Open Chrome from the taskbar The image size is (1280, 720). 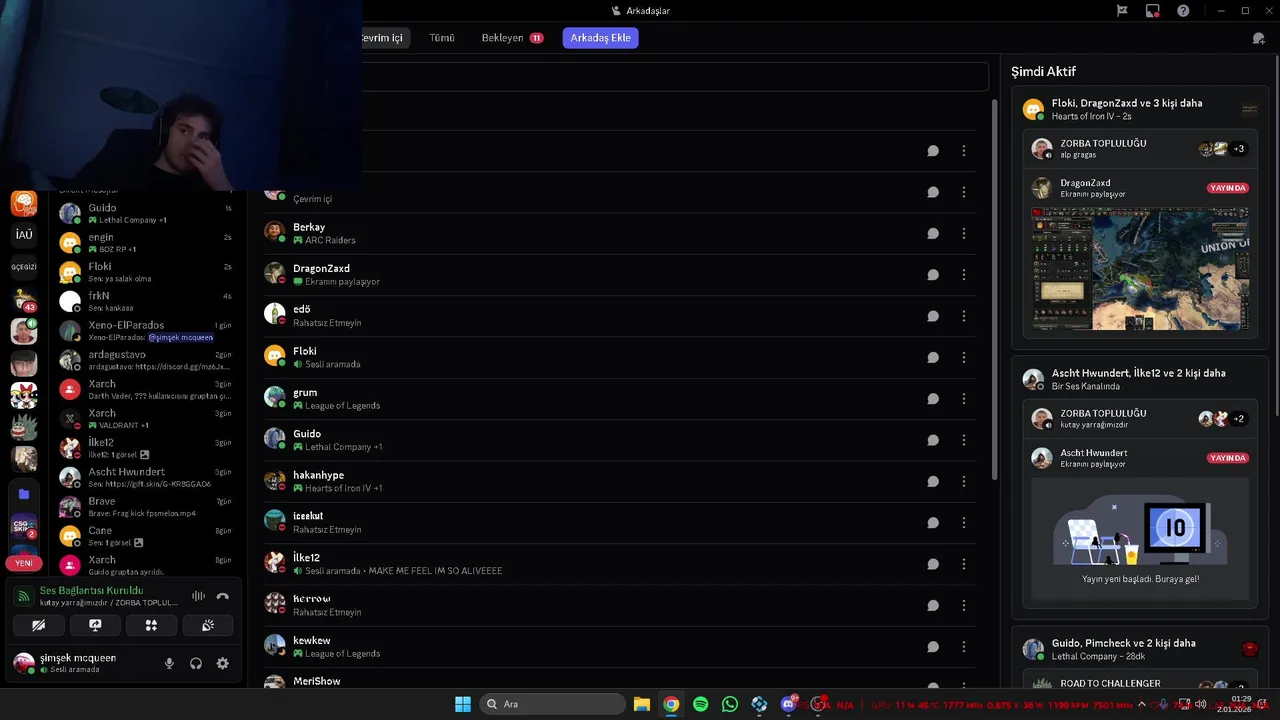[x=671, y=704]
